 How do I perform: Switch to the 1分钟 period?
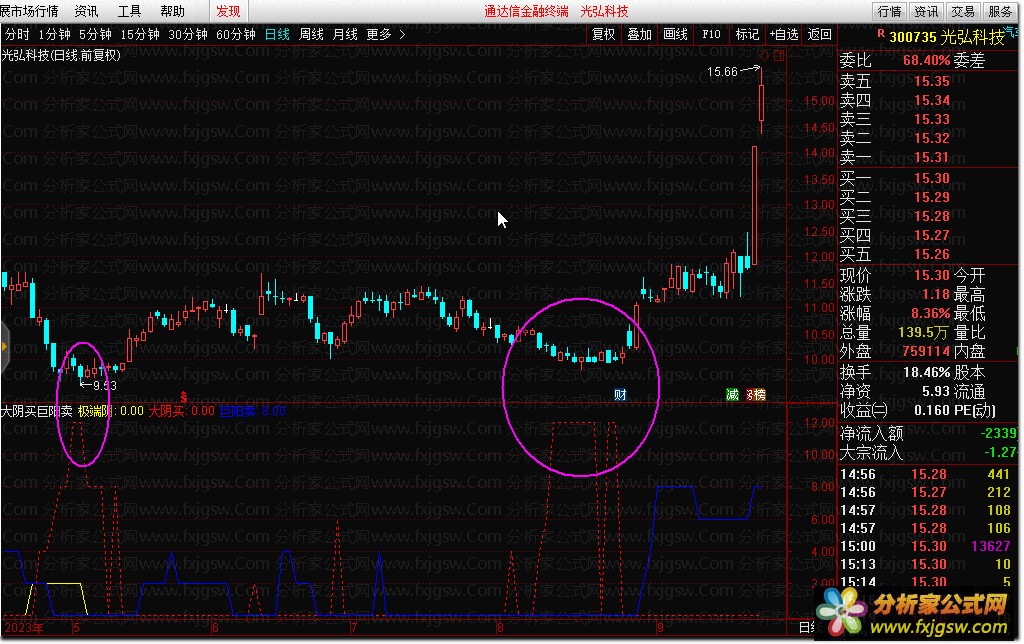[x=54, y=34]
